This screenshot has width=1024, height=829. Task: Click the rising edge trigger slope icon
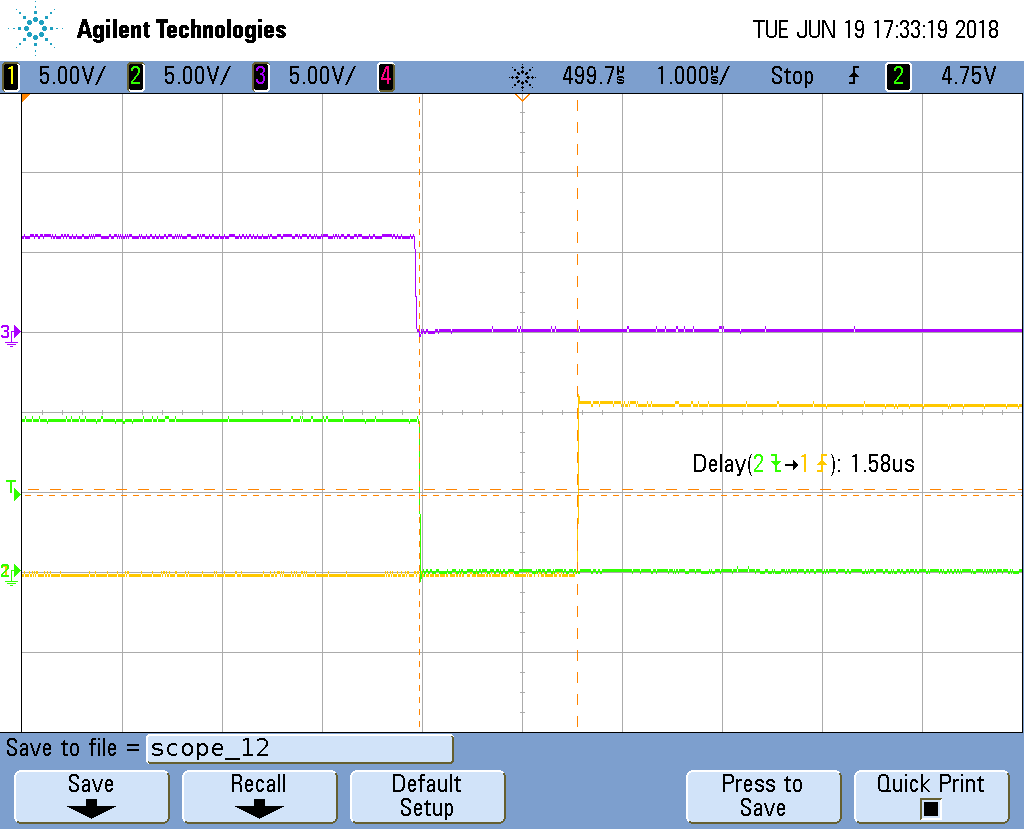854,76
